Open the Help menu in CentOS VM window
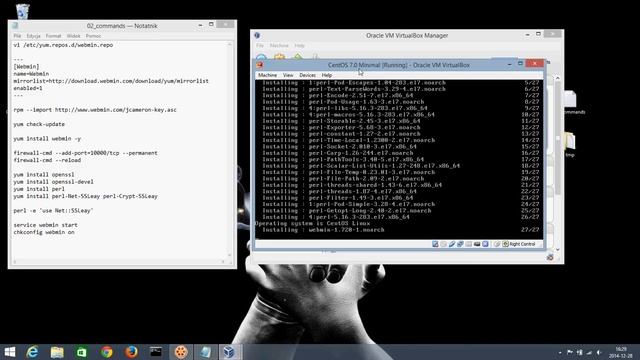Viewport: 640px width, 360px height. (x=327, y=75)
